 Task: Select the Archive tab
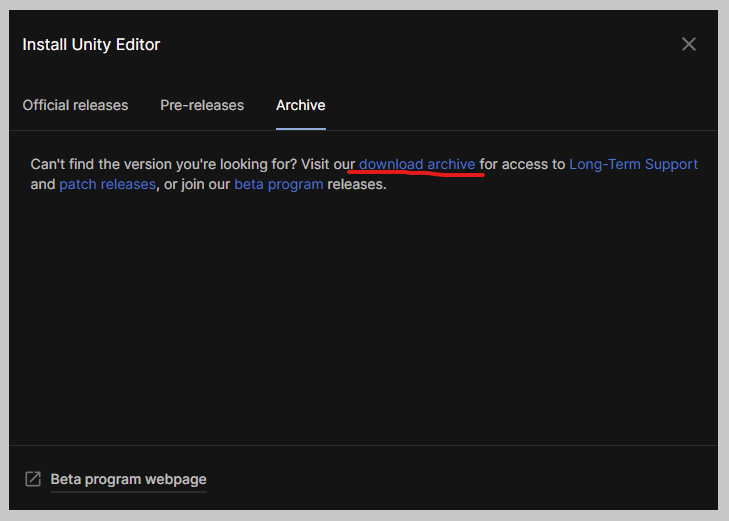pos(301,106)
